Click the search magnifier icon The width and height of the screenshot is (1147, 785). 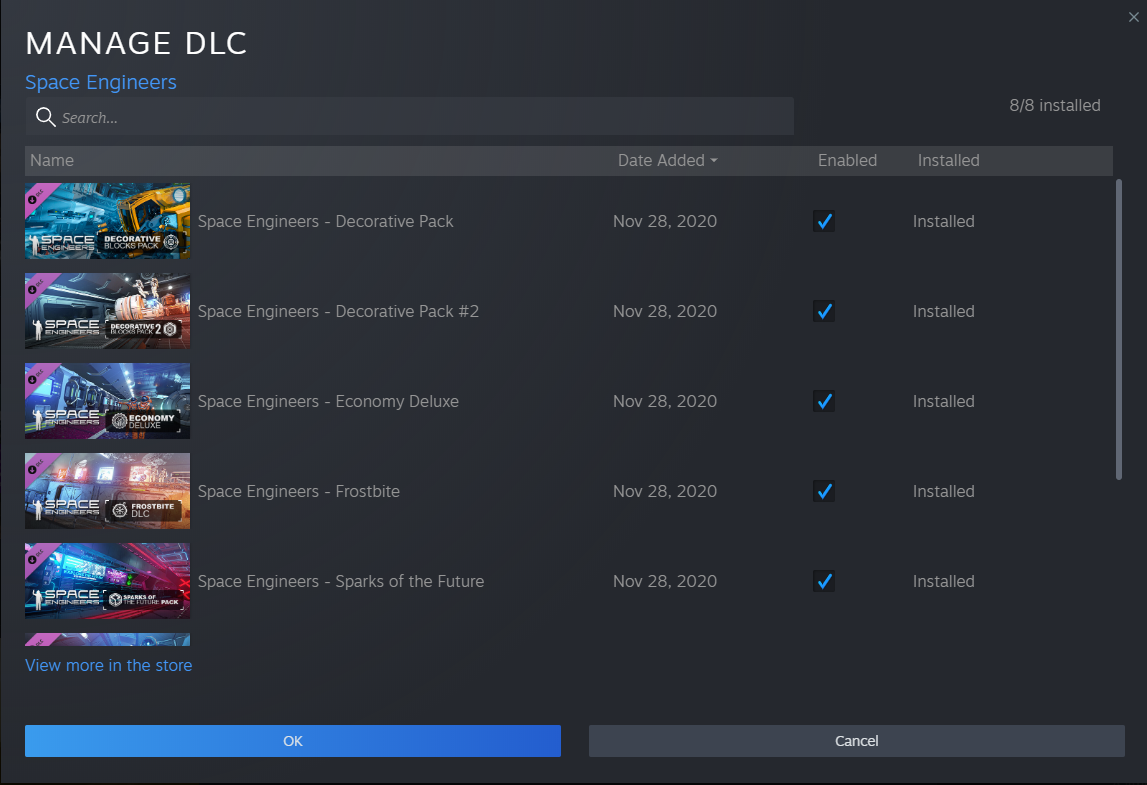pyautogui.click(x=45, y=117)
